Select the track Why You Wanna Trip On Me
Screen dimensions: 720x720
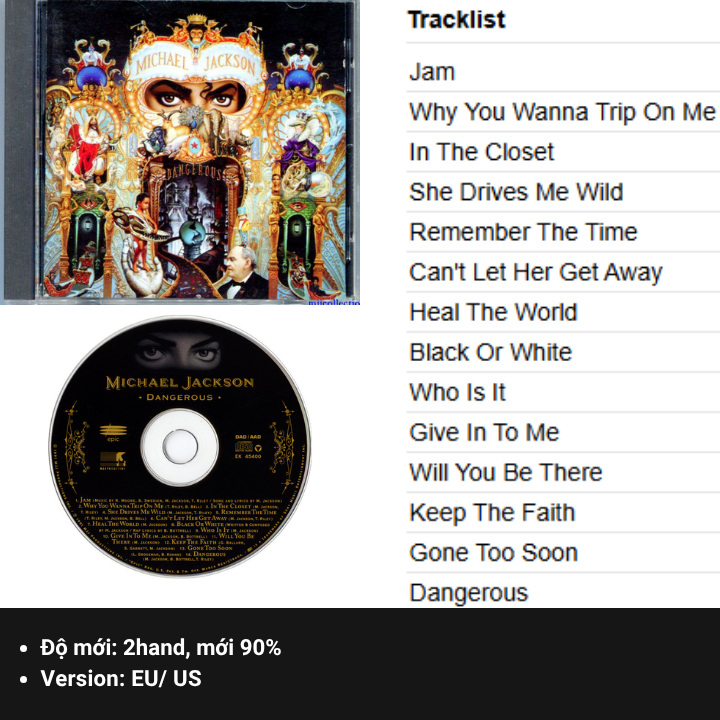pyautogui.click(x=562, y=112)
